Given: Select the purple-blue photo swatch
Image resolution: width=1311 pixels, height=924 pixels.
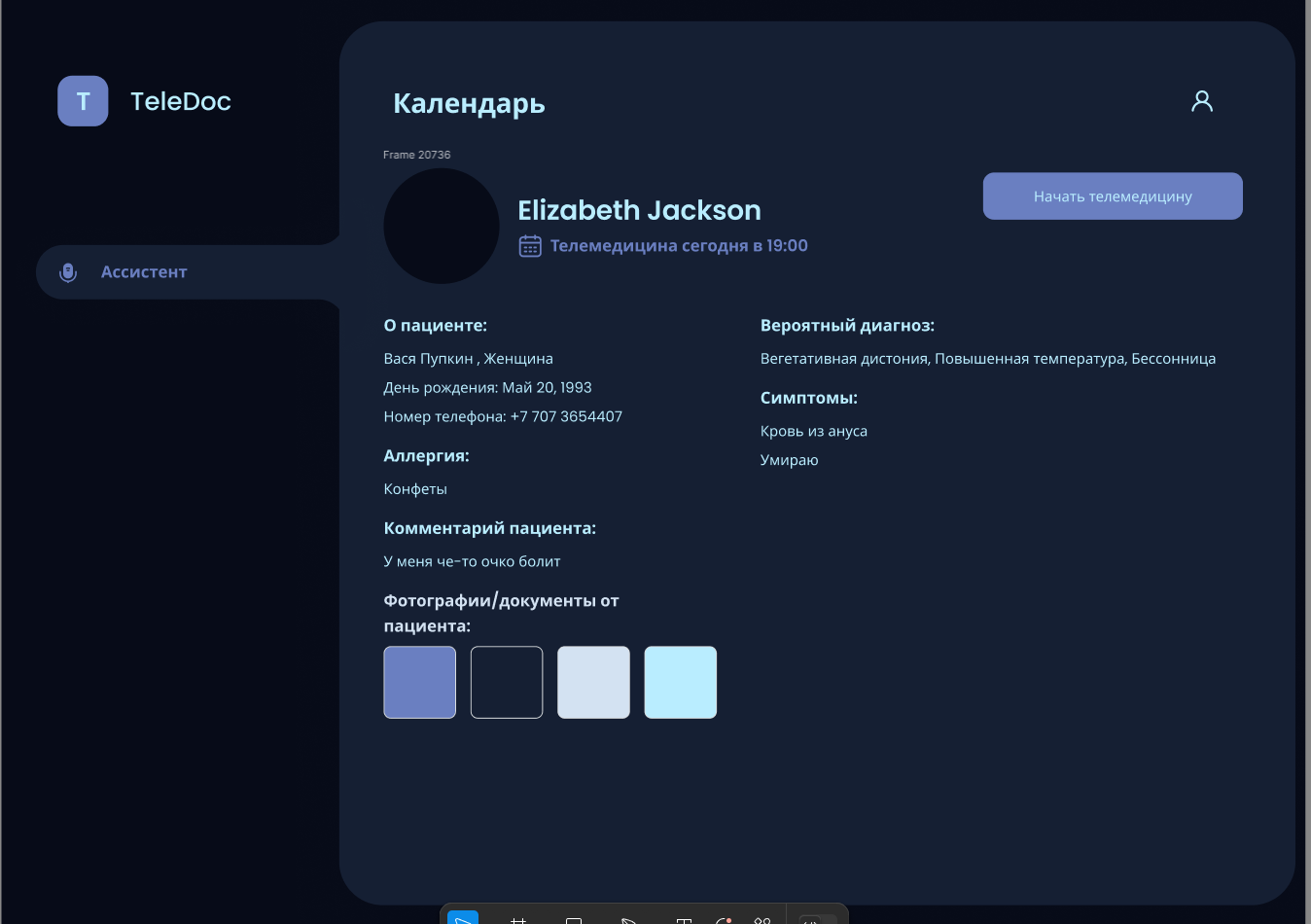Looking at the screenshot, I should (420, 683).
